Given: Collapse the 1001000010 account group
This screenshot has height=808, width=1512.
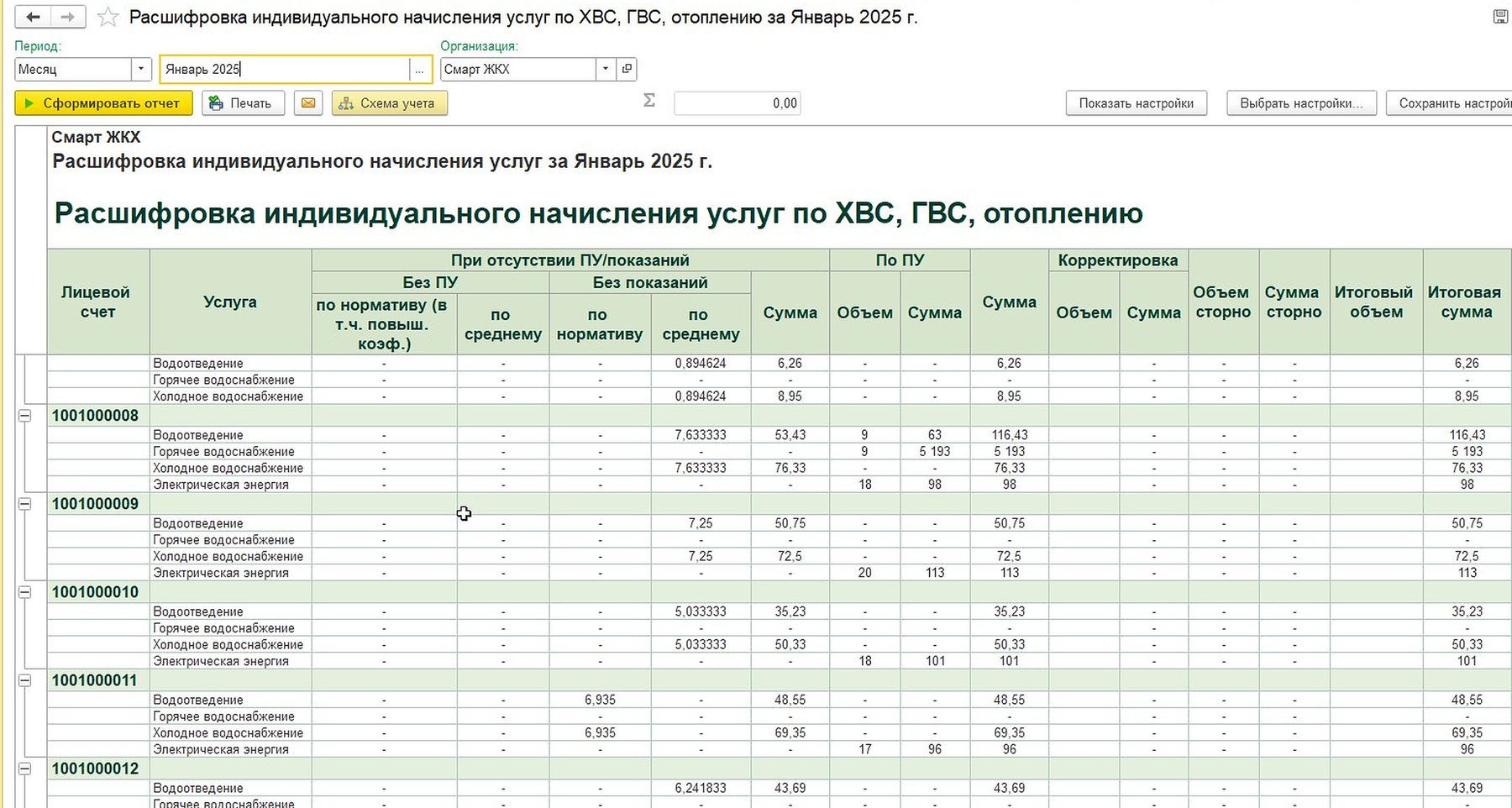Looking at the screenshot, I should [x=25, y=592].
